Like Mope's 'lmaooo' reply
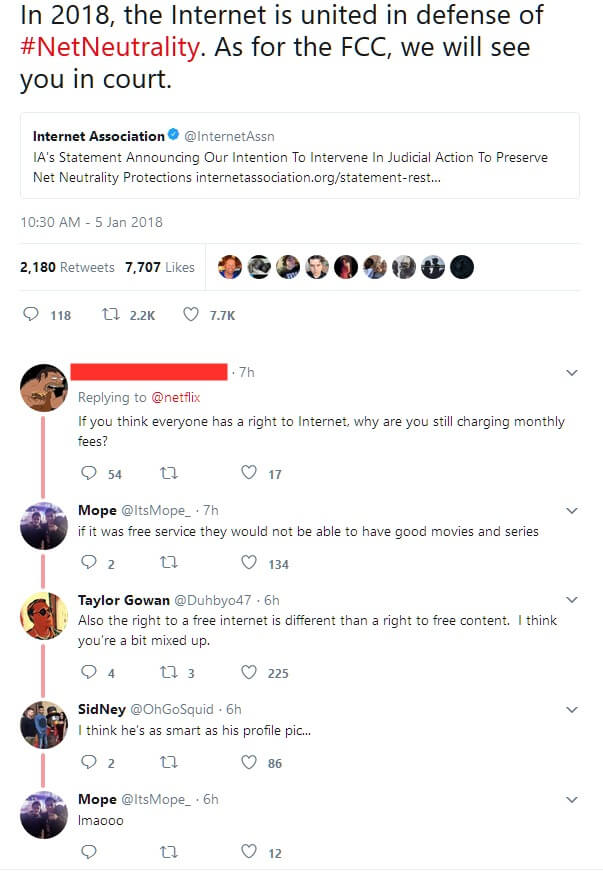Viewport: 603px width, 872px height. tap(249, 853)
